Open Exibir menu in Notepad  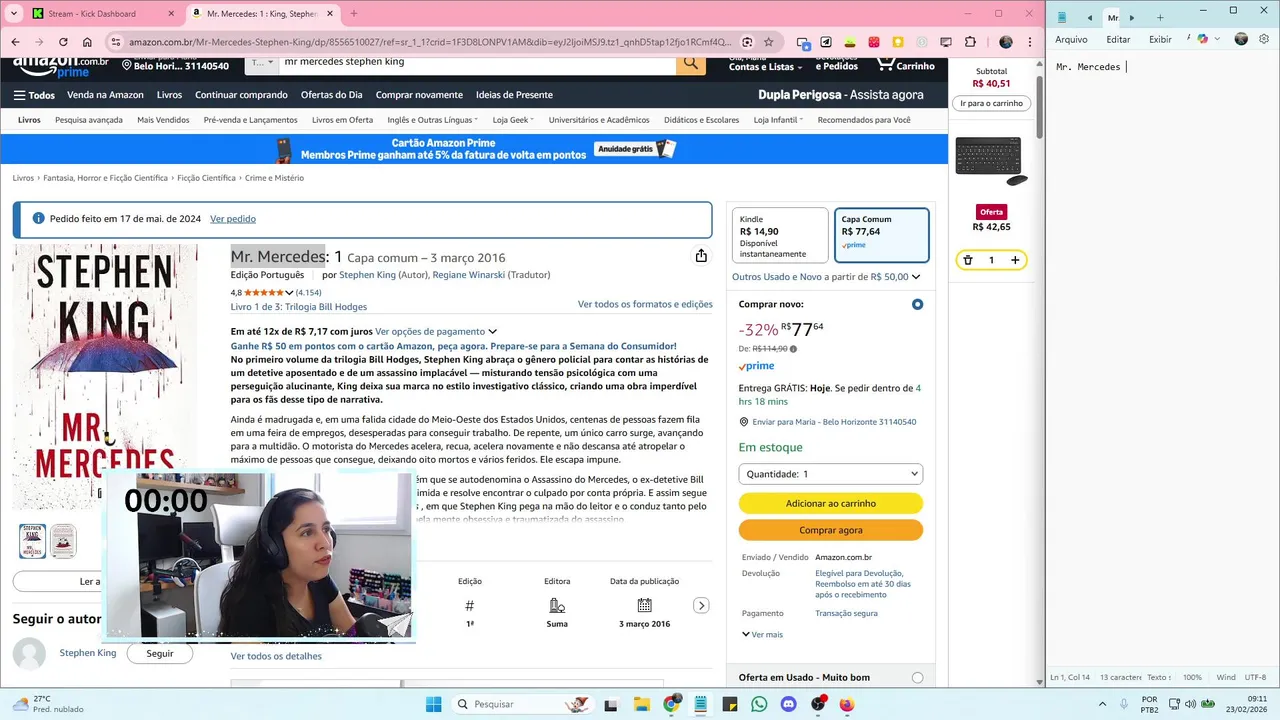tap(1160, 39)
